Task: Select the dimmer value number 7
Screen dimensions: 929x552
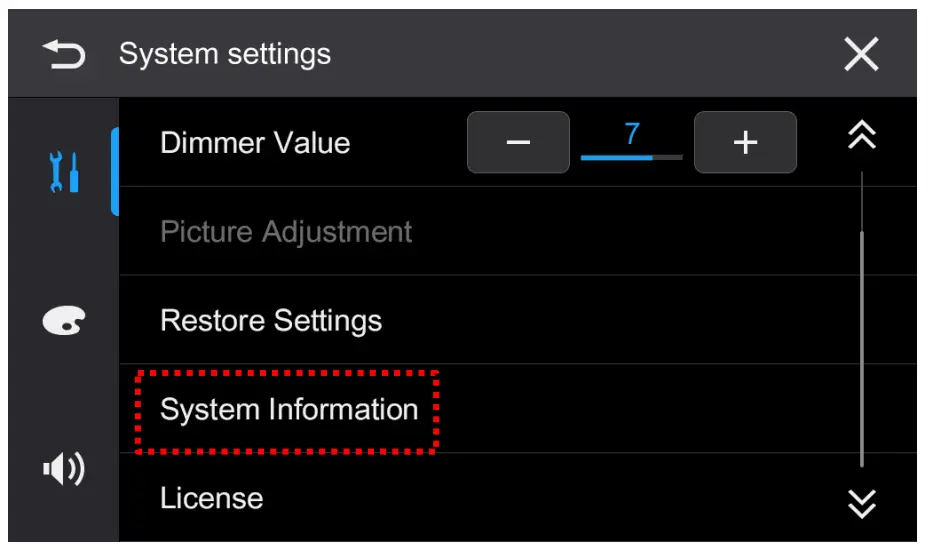Action: tap(632, 134)
